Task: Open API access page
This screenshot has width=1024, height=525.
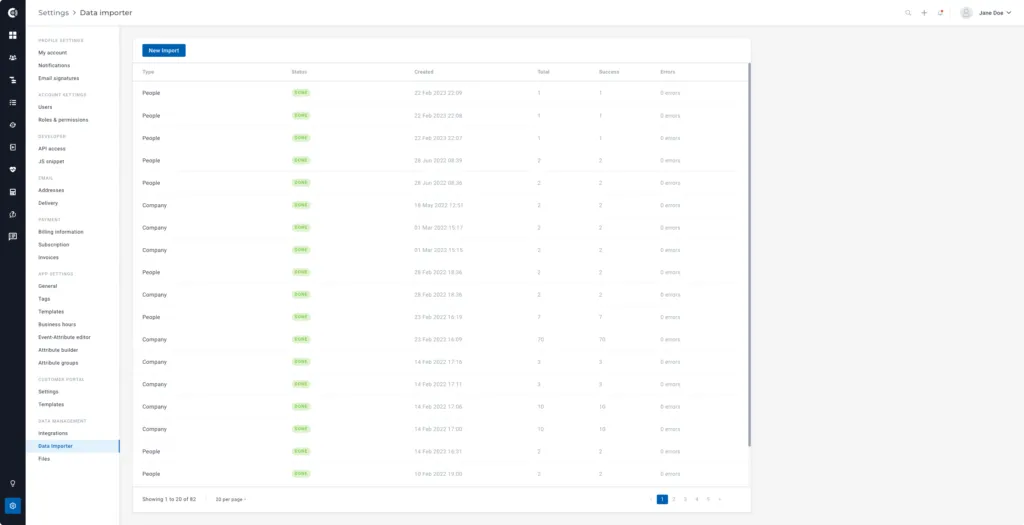Action: pyautogui.click(x=52, y=149)
